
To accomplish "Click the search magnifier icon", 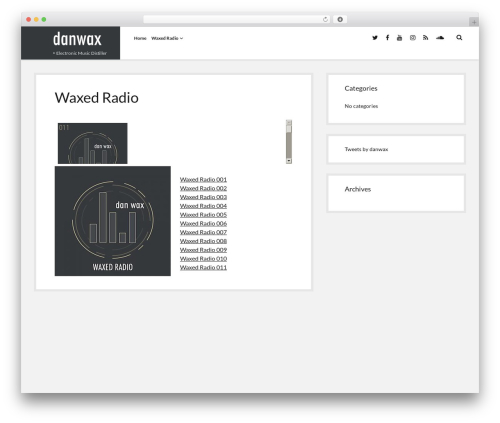I will (x=459, y=38).
